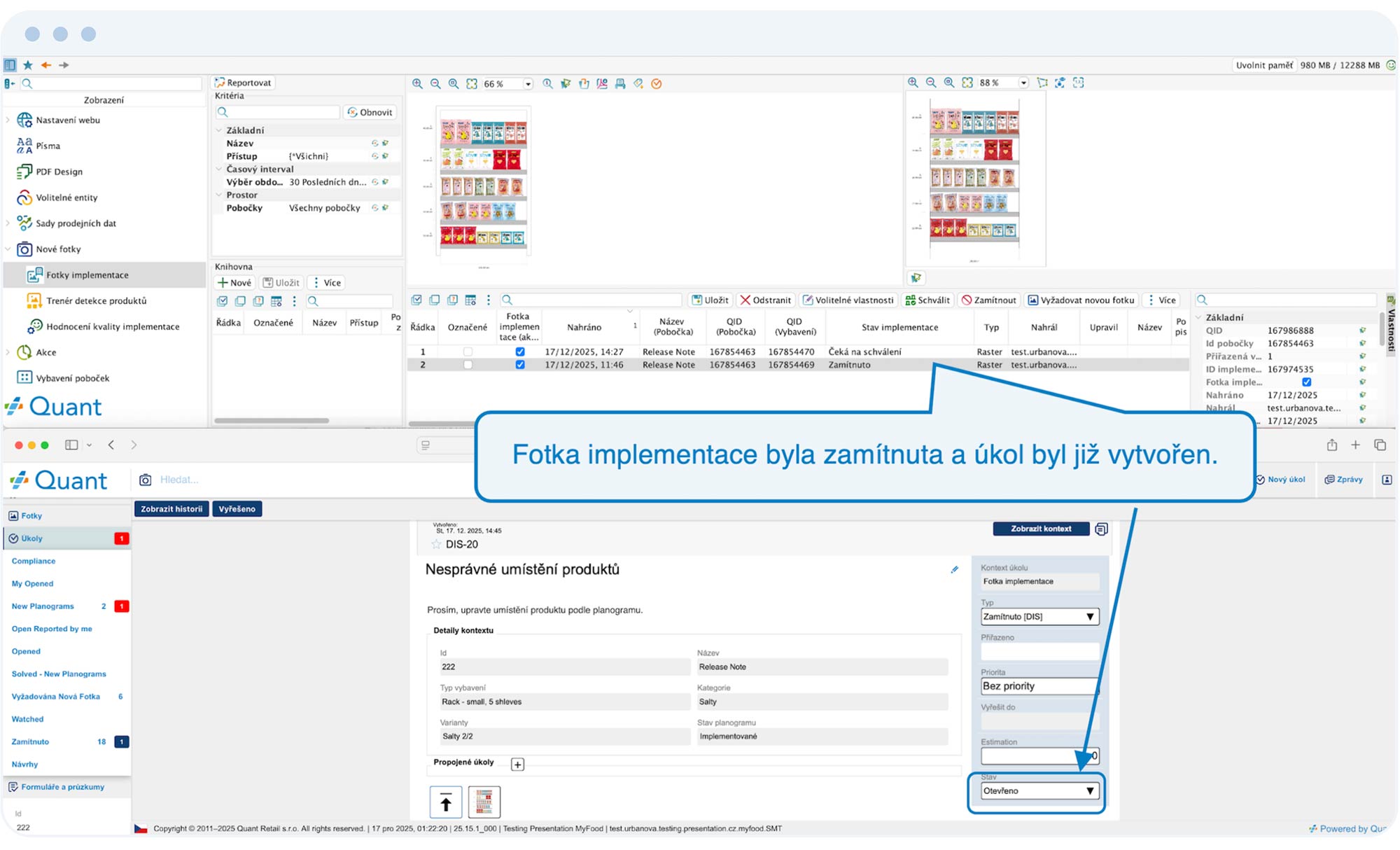Collapse the Základní criteria group

(219, 131)
